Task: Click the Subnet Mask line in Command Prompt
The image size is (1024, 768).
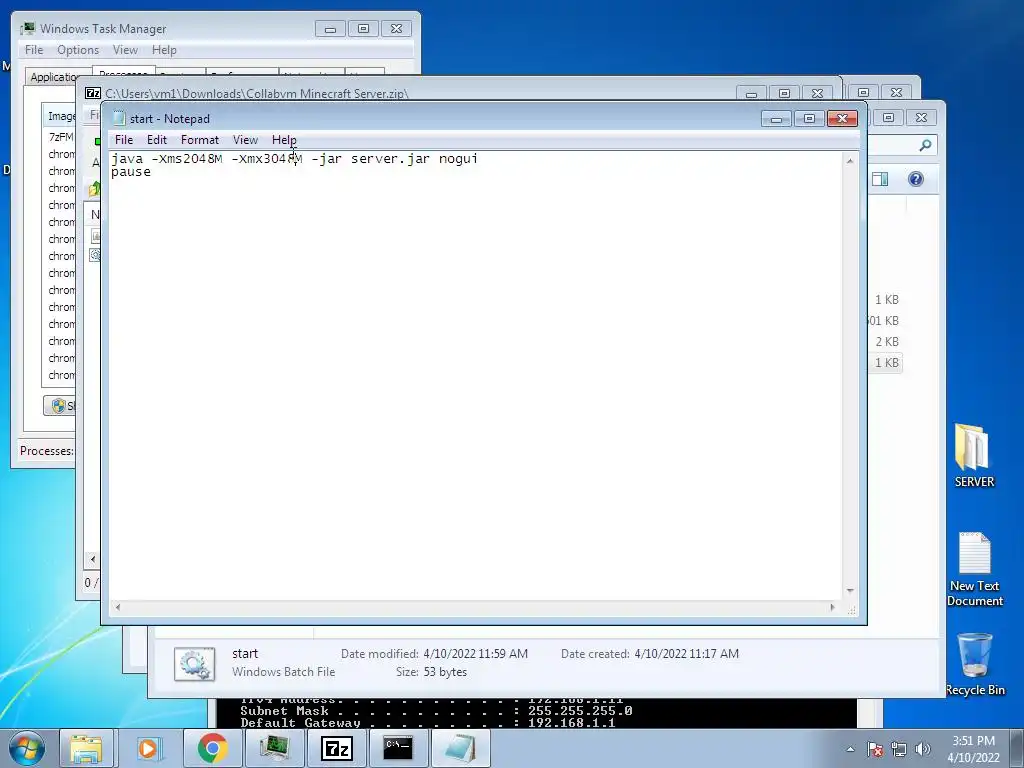Action: pyautogui.click(x=436, y=711)
